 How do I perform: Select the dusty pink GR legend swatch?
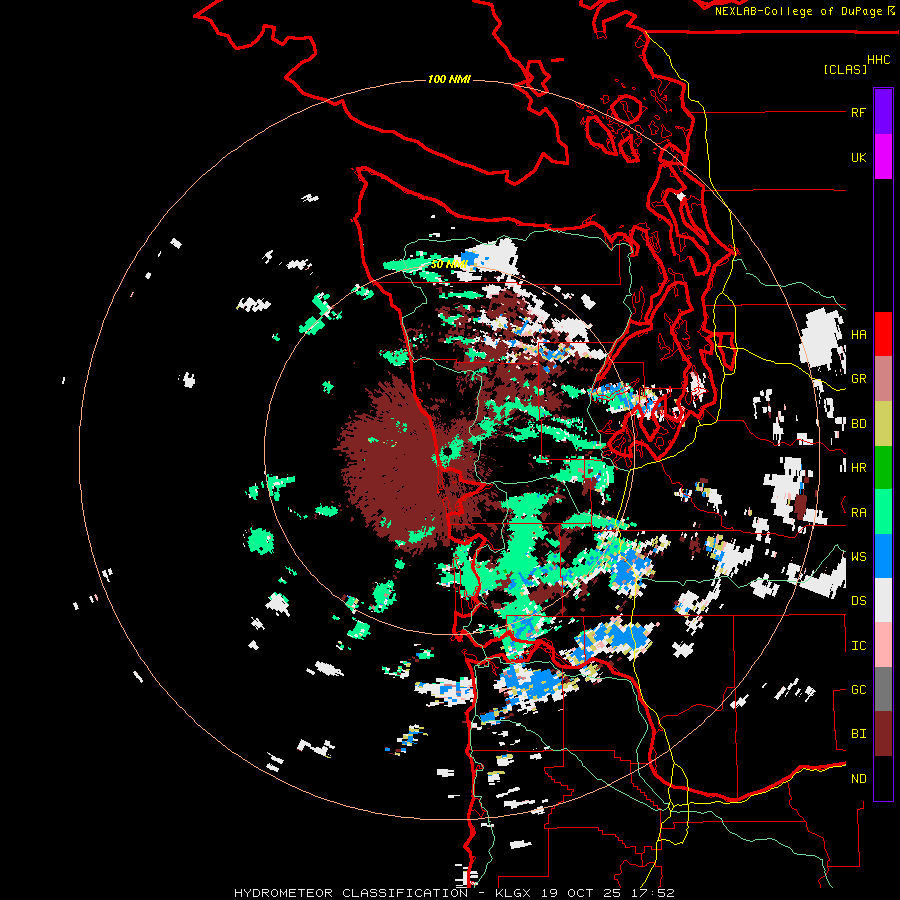point(883,379)
